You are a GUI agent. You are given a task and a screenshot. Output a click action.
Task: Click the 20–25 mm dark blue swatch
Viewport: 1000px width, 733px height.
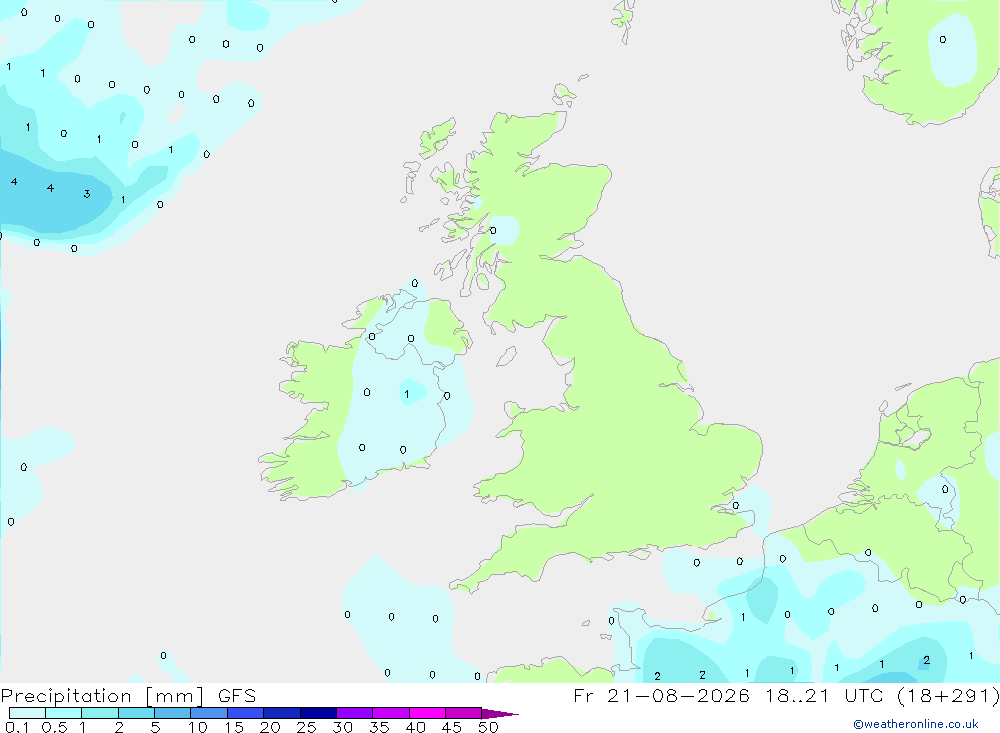click(282, 713)
